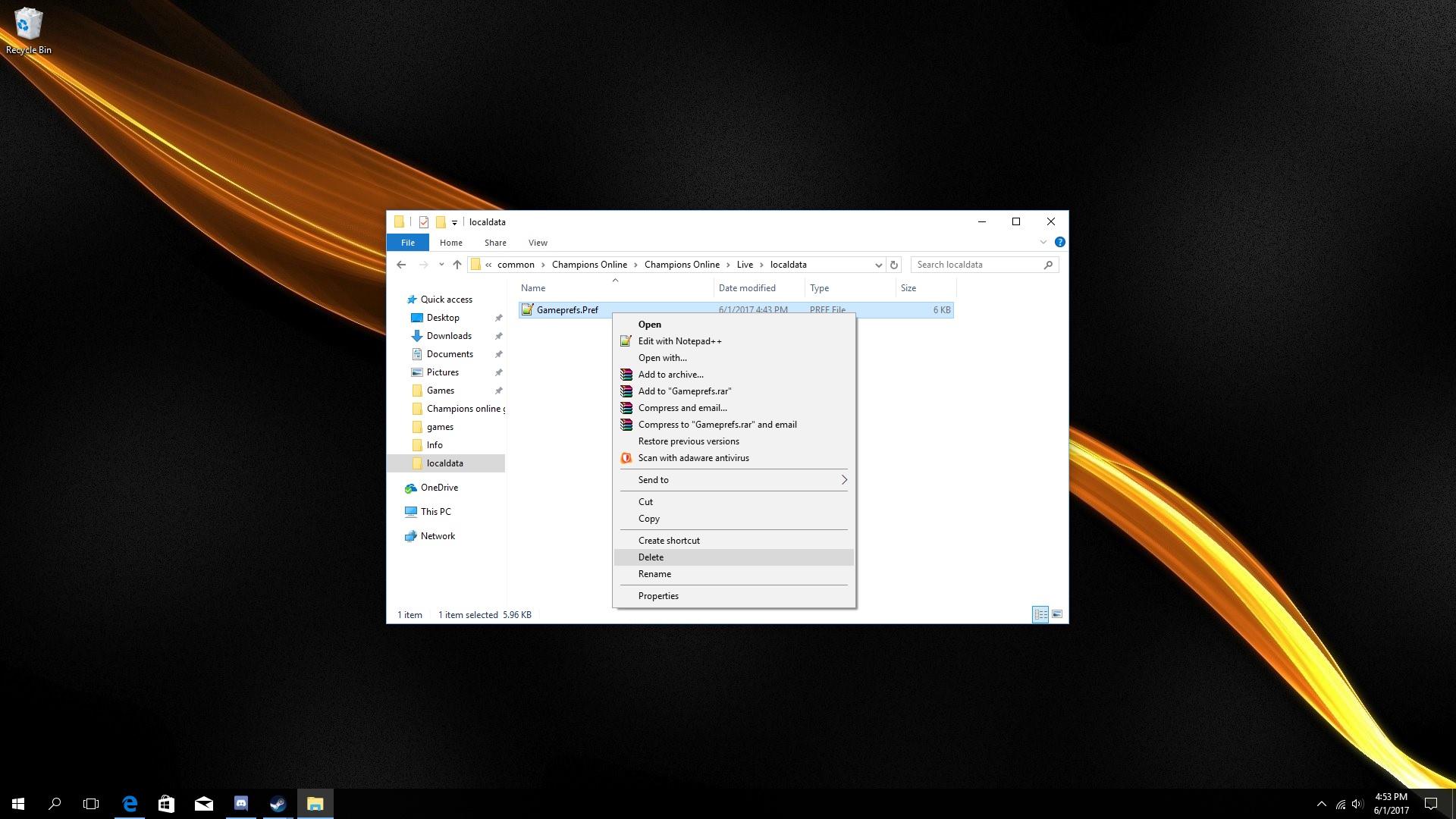This screenshot has height=819, width=1456.
Task: Sort by Date modified column header
Action: (x=747, y=288)
